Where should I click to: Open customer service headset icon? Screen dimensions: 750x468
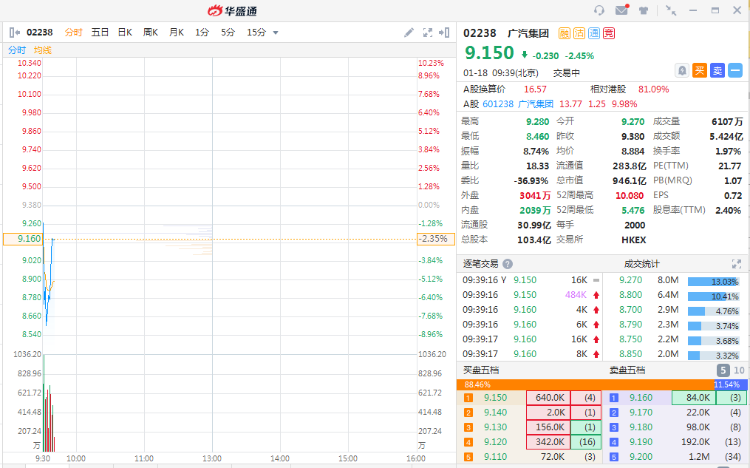coord(599,10)
